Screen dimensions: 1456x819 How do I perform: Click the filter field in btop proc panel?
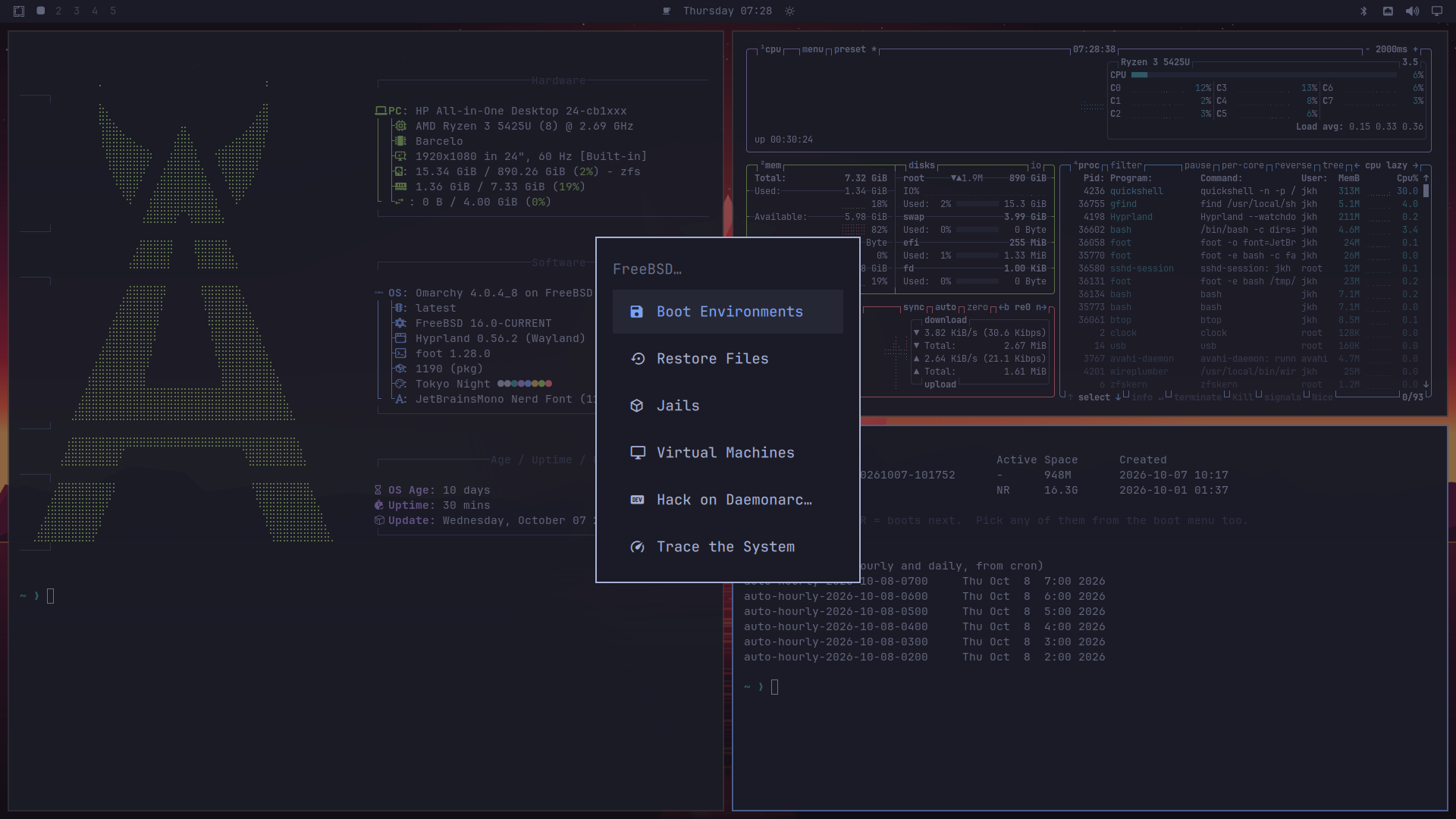pos(1125,165)
